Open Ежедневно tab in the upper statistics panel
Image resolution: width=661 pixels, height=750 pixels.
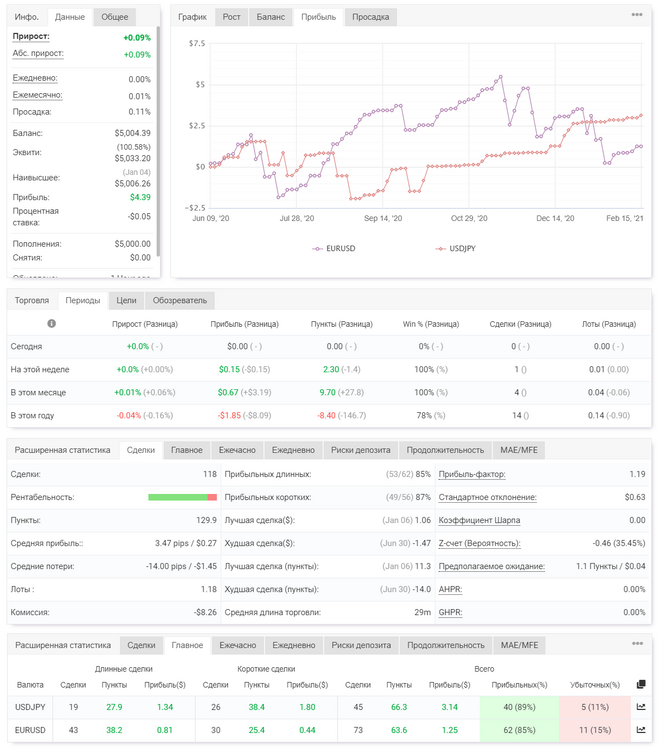pos(293,450)
